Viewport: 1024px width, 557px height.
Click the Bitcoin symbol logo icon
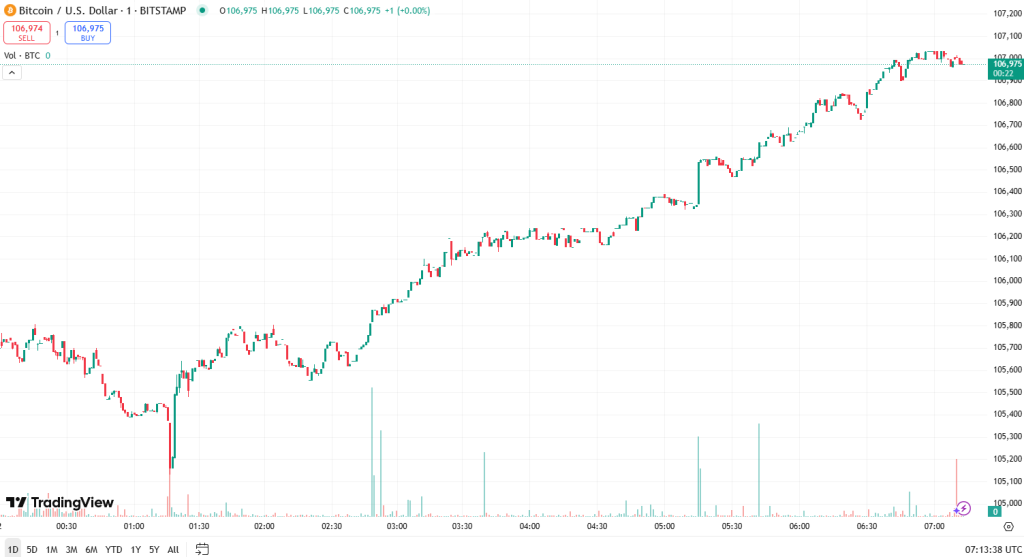[x=10, y=10]
